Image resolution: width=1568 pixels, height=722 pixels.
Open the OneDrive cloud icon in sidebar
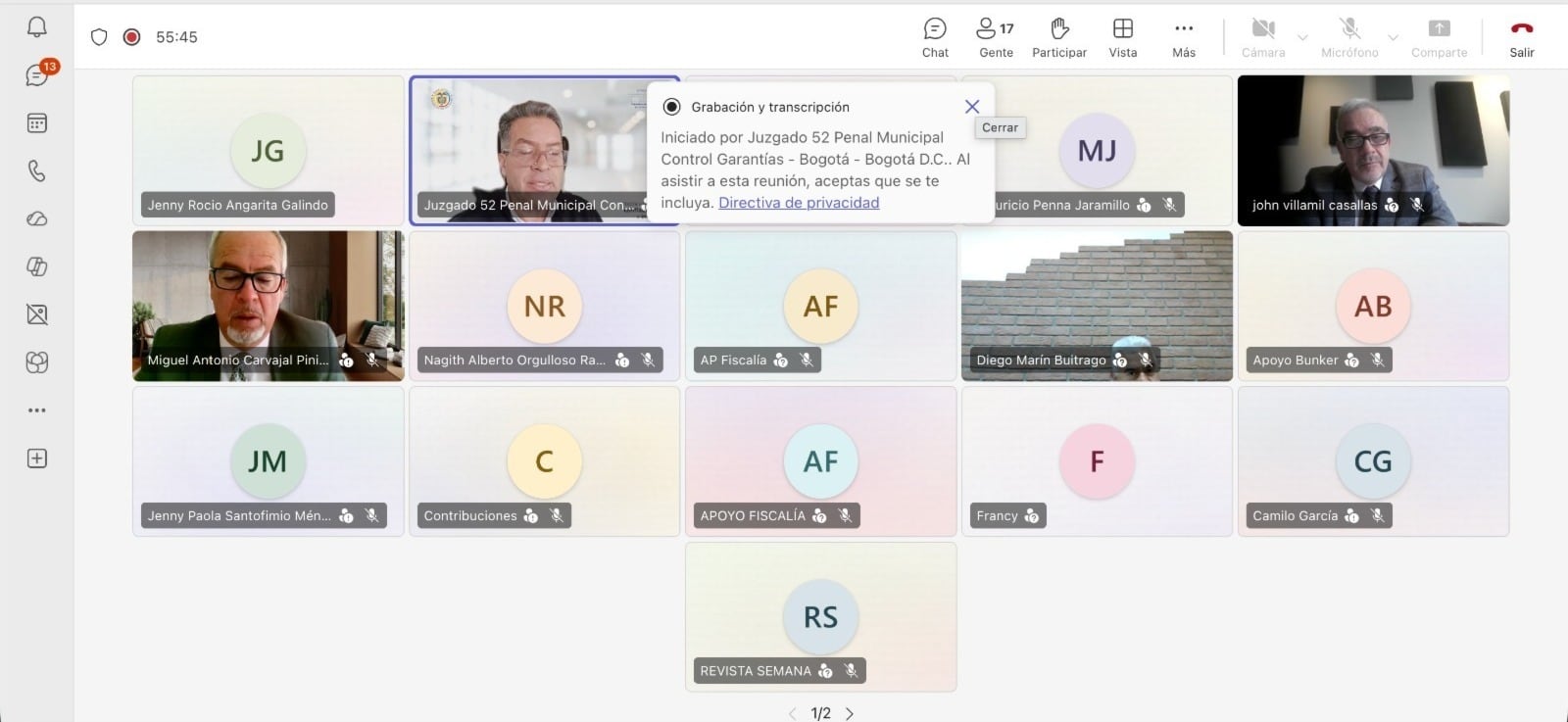coord(36,218)
